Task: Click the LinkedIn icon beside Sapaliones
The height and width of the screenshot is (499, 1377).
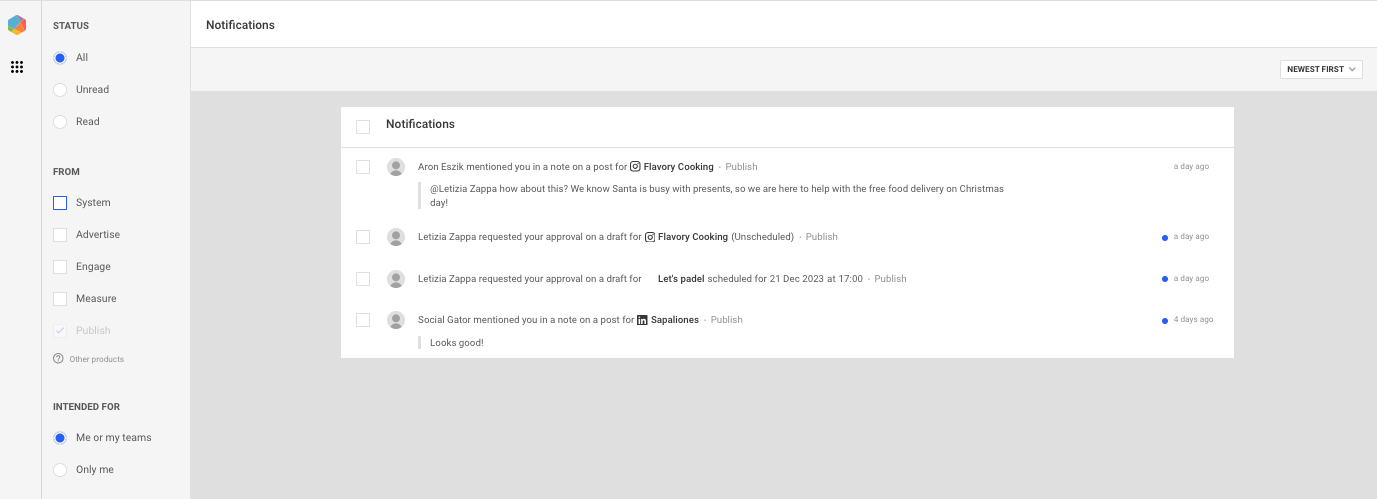Action: click(x=642, y=320)
